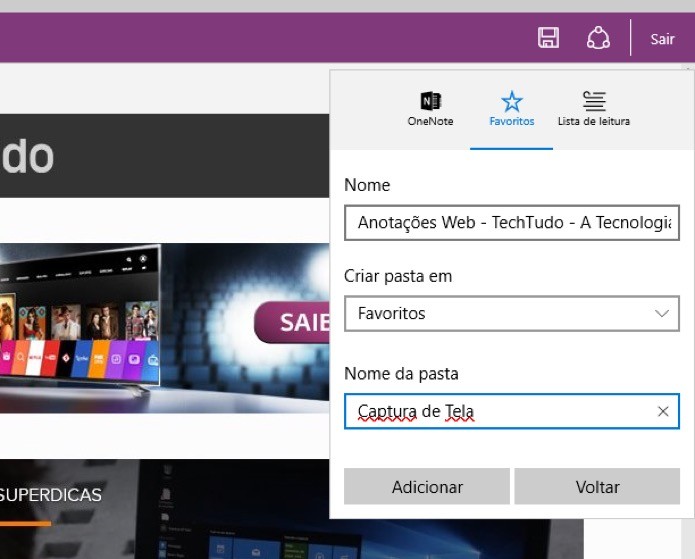Click the save web note floppy icon
The image size is (695, 559).
tap(548, 38)
